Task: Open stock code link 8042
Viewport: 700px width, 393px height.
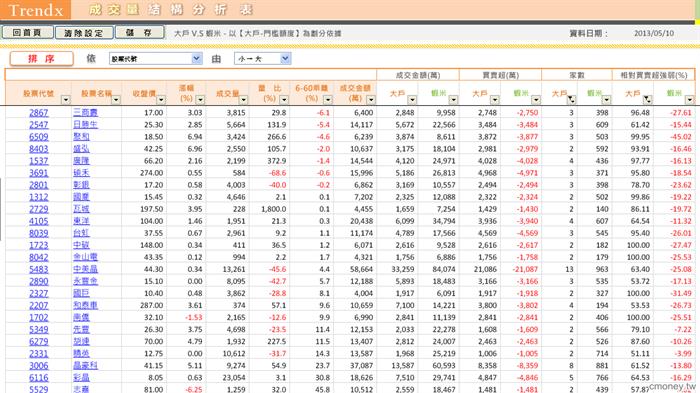Action: click(38, 257)
